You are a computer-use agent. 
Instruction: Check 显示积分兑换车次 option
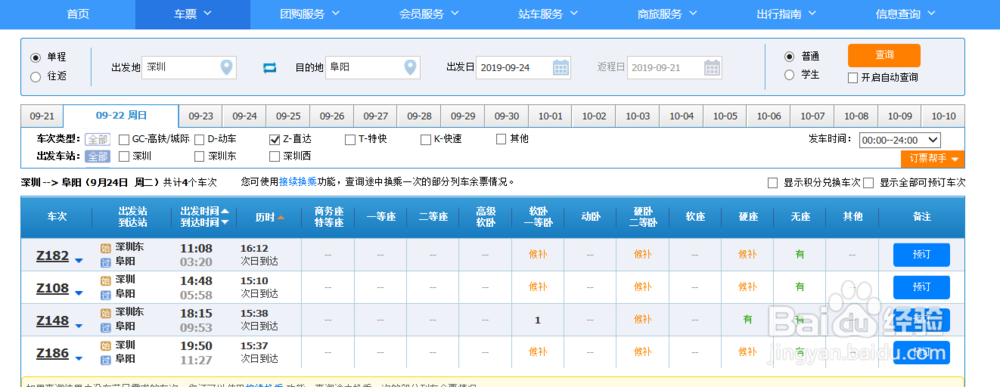[772, 183]
